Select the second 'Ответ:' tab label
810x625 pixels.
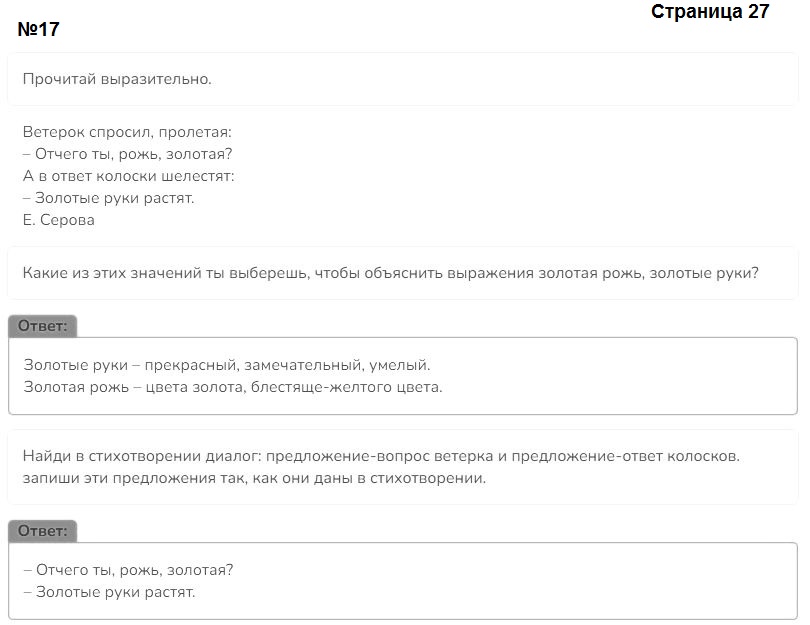coord(42,531)
